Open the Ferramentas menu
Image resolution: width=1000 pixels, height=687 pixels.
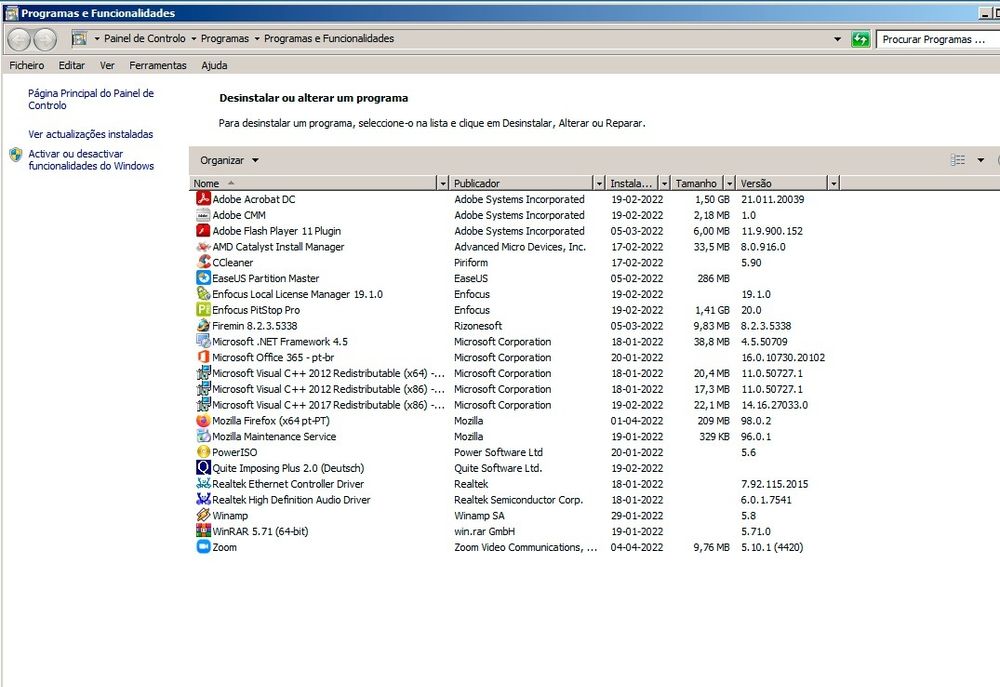(x=158, y=65)
